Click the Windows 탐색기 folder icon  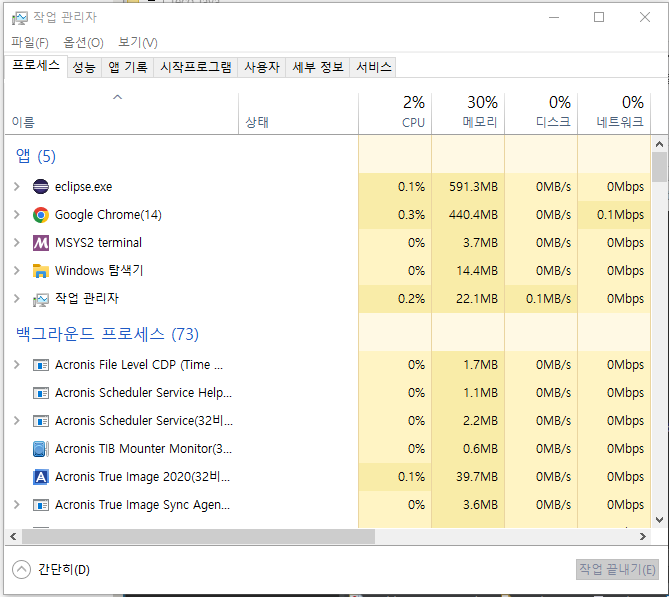click(41, 271)
